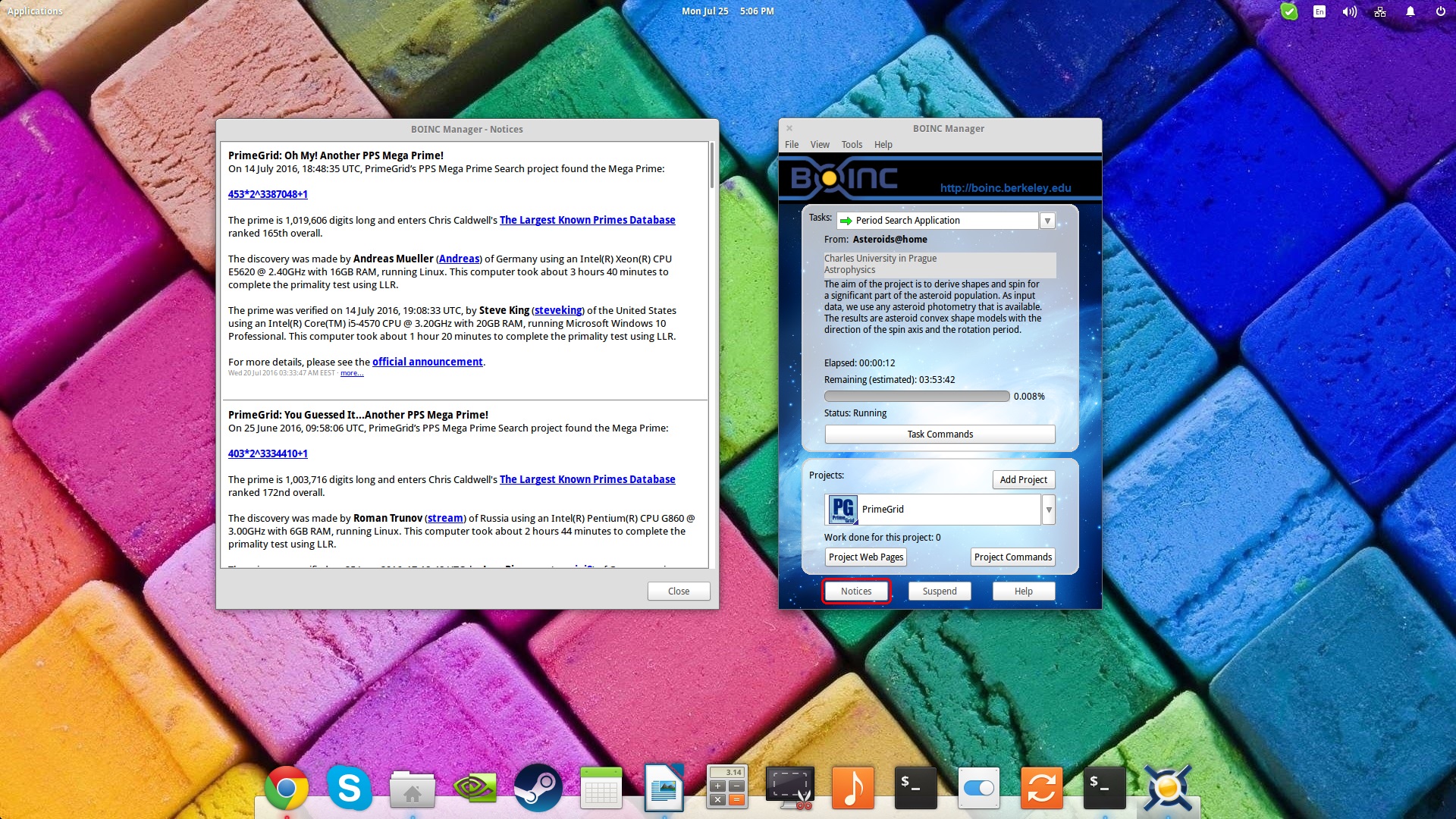Click the task progress bar showing 0.008%
Image resolution: width=1456 pixels, height=819 pixels.
point(916,396)
